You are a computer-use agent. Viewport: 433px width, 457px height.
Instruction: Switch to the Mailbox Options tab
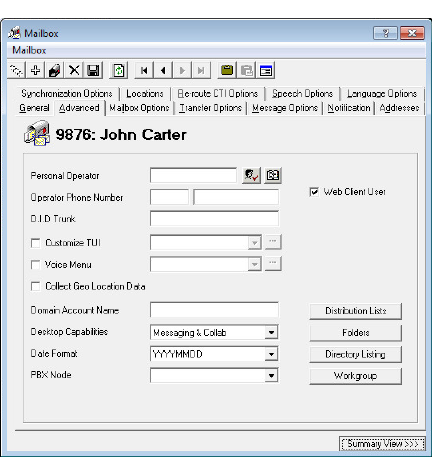click(x=139, y=108)
